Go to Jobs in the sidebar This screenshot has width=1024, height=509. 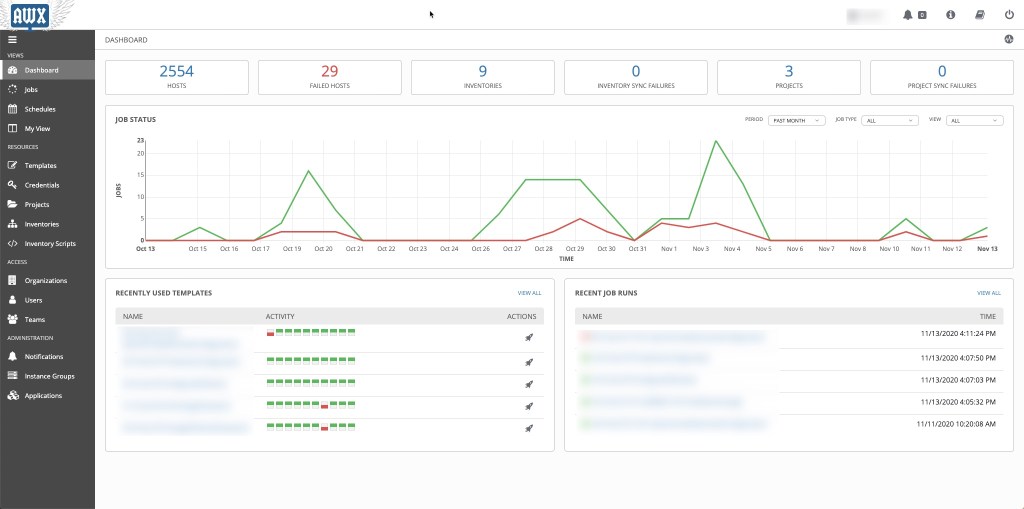coord(38,90)
